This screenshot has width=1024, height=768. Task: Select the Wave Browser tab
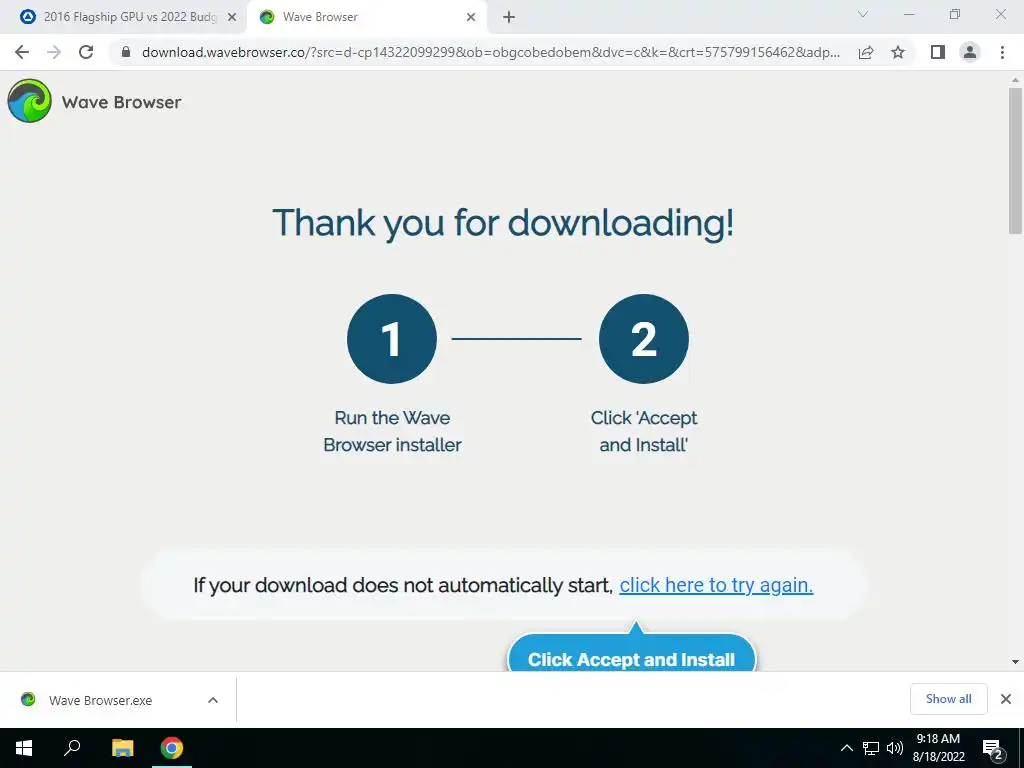pyautogui.click(x=366, y=18)
